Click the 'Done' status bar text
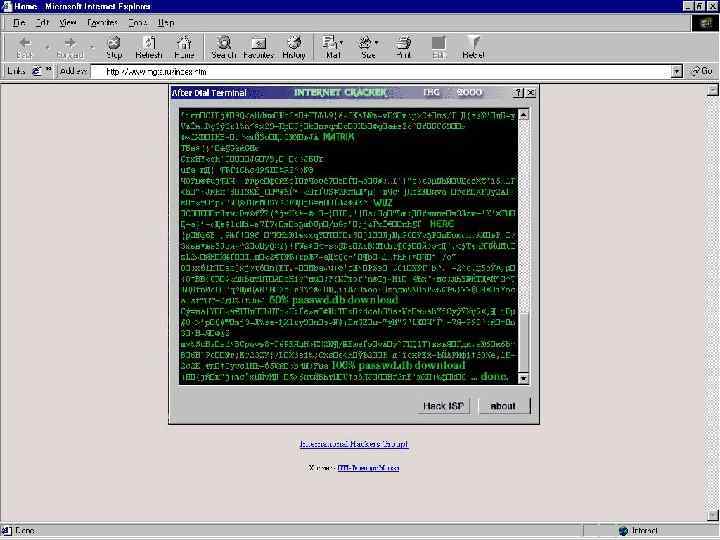The height and width of the screenshot is (540, 720). (x=25, y=531)
